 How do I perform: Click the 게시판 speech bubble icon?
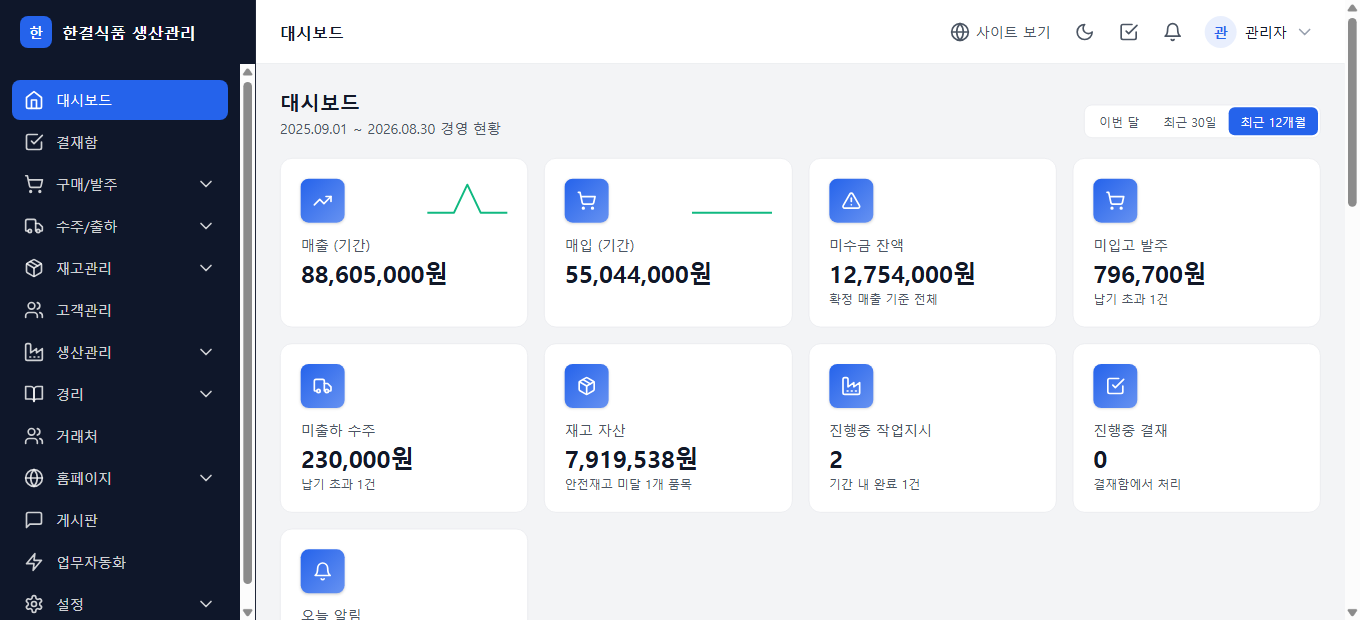pyautogui.click(x=34, y=520)
